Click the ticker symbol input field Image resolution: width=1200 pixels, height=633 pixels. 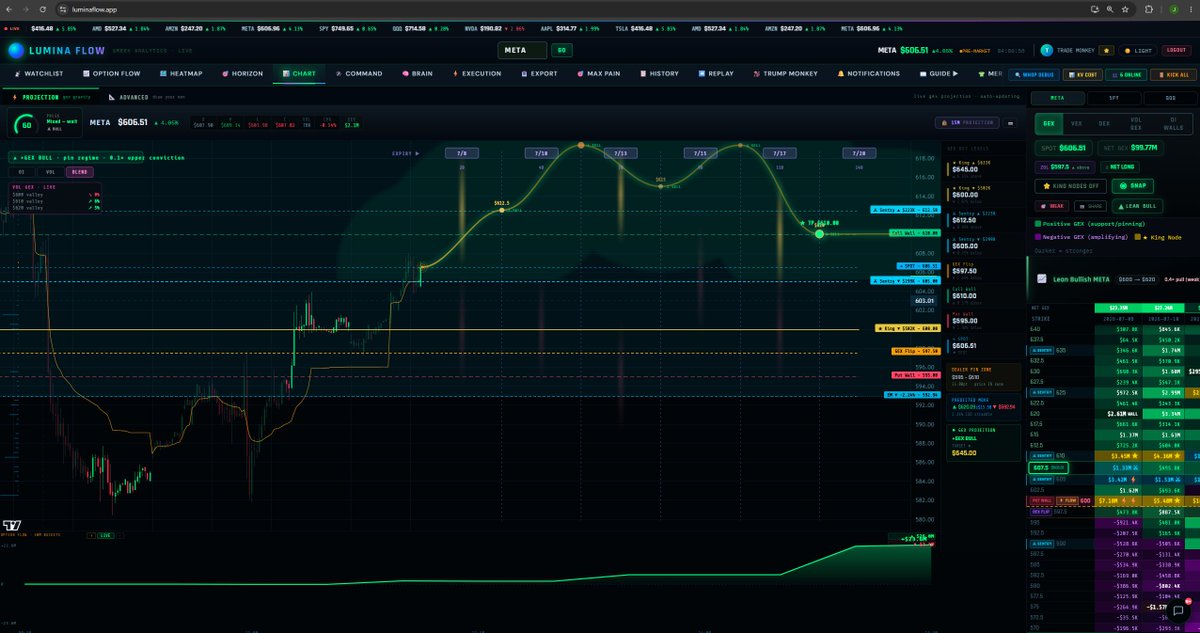click(523, 50)
